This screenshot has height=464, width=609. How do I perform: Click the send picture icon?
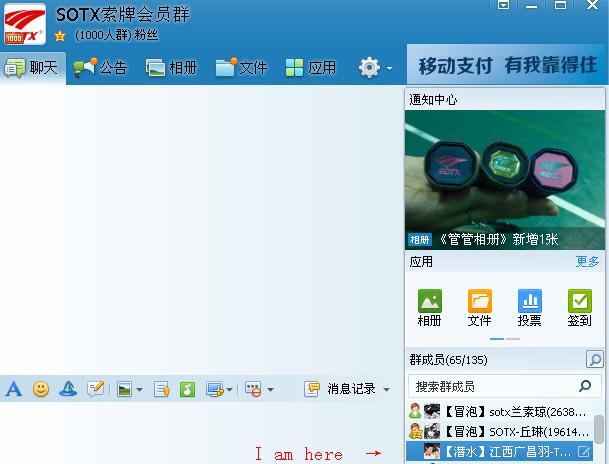point(124,389)
